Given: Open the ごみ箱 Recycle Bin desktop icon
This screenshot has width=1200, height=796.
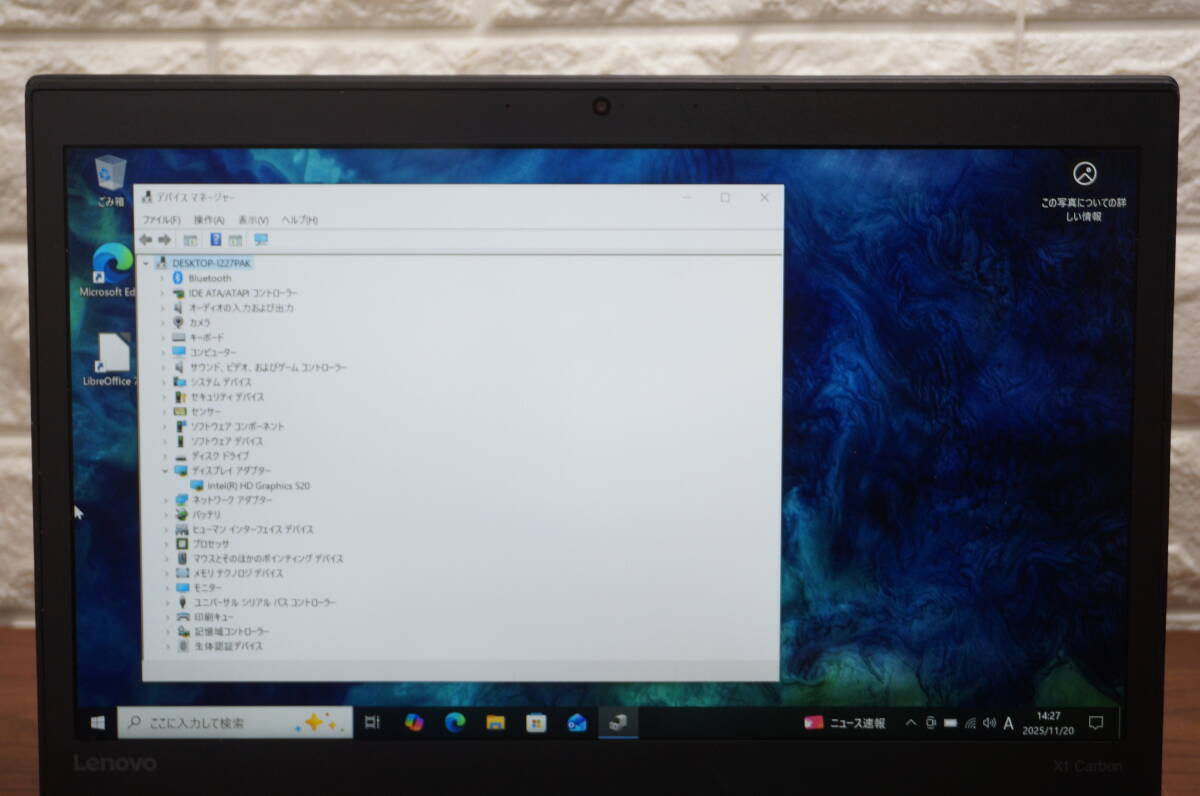Looking at the screenshot, I should [110, 181].
